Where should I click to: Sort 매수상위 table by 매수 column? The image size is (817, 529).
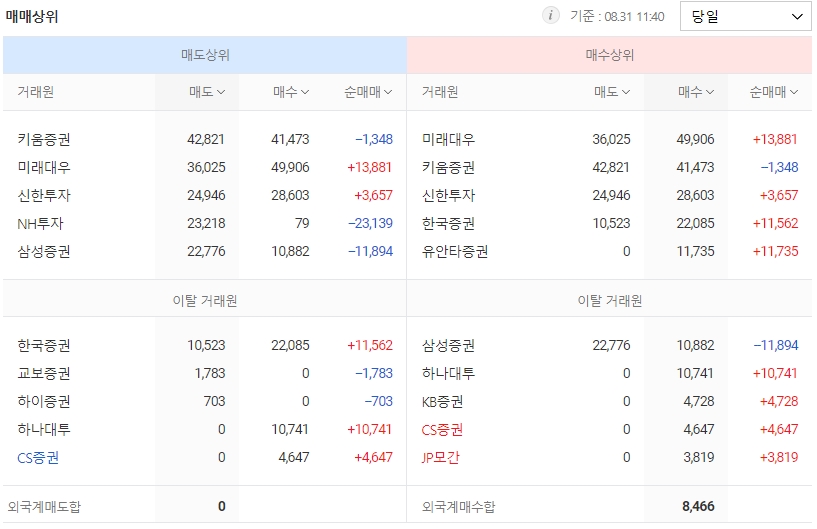click(x=696, y=92)
